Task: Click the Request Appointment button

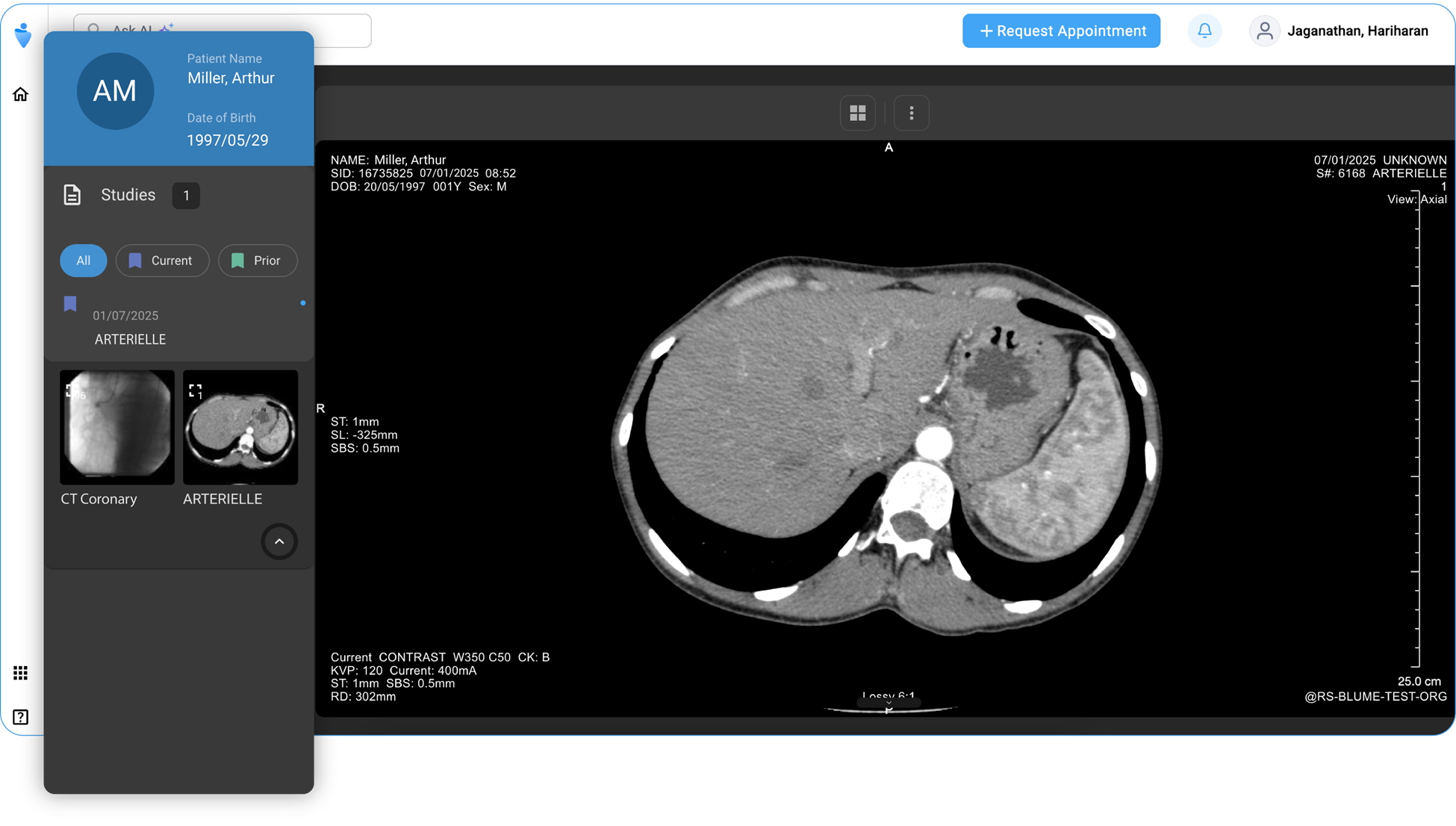Action: [1061, 31]
